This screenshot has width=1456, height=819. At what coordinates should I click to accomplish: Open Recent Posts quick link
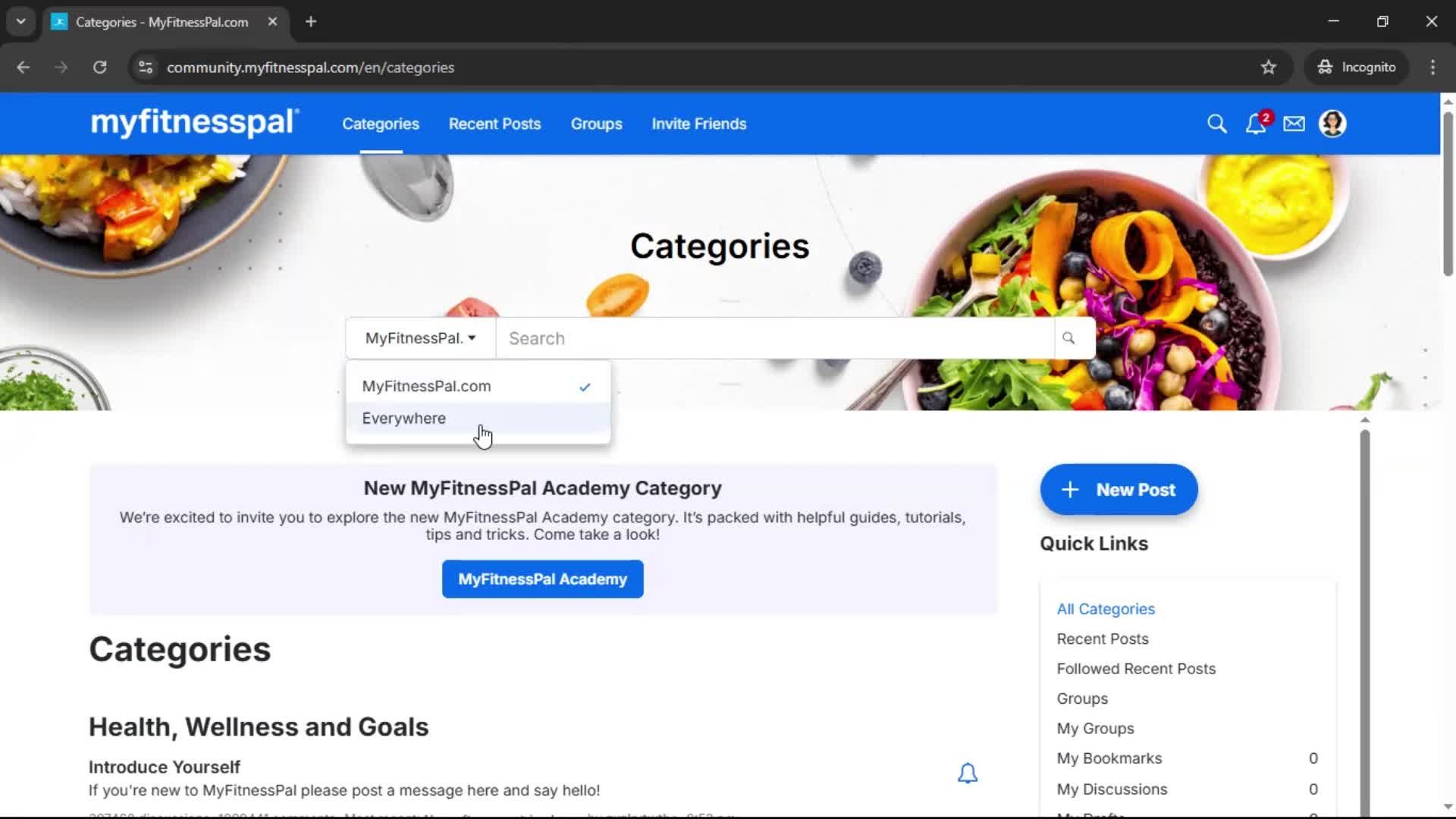(x=1103, y=639)
